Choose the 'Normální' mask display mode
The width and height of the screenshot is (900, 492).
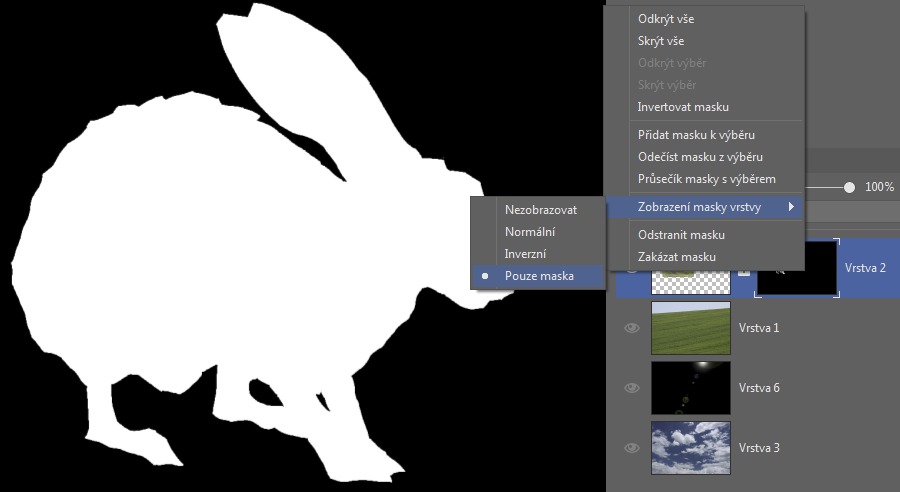point(530,232)
